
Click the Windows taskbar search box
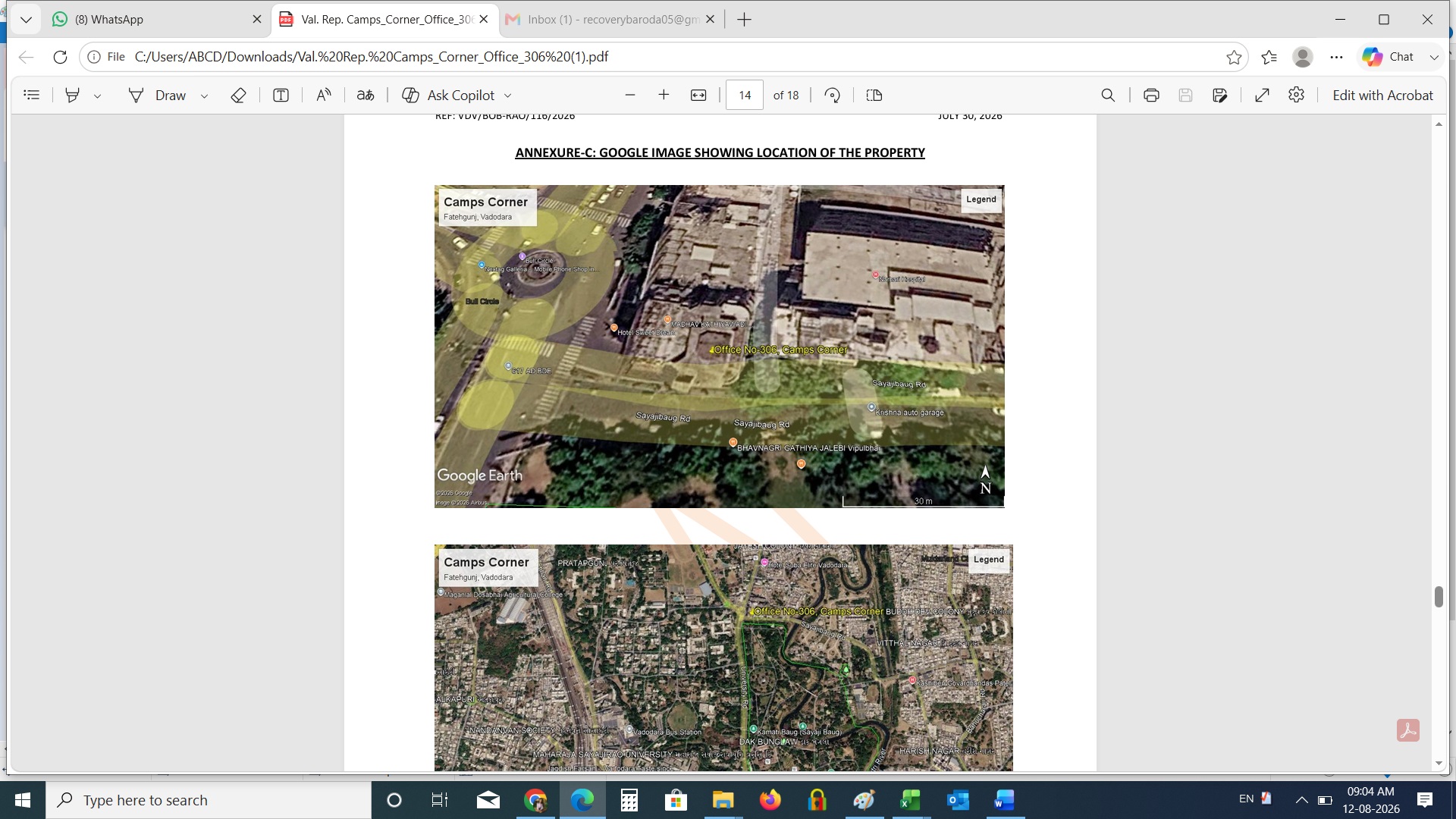(209, 800)
